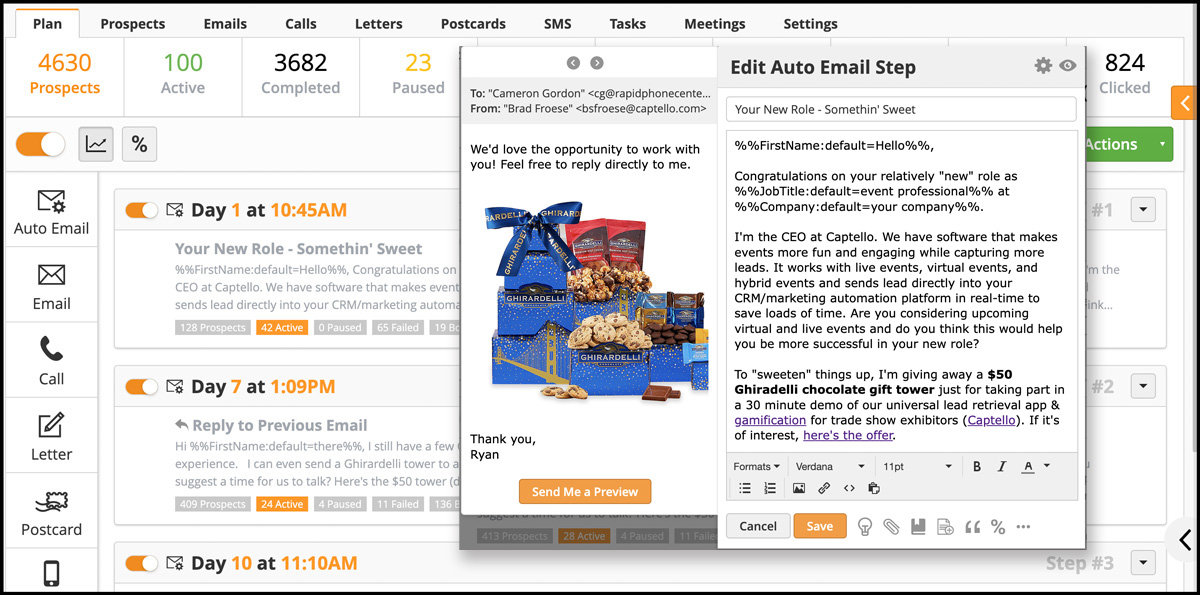Open the Meetings tab
1200x595 pixels.
[715, 23]
